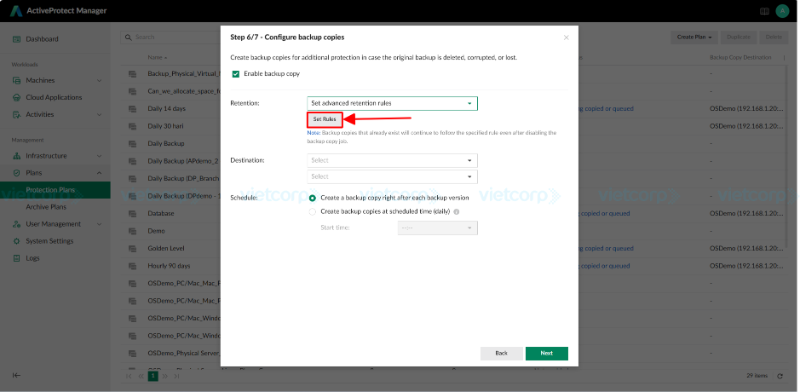
Task: Click the Dashboard icon in sidebar
Action: tap(16, 39)
